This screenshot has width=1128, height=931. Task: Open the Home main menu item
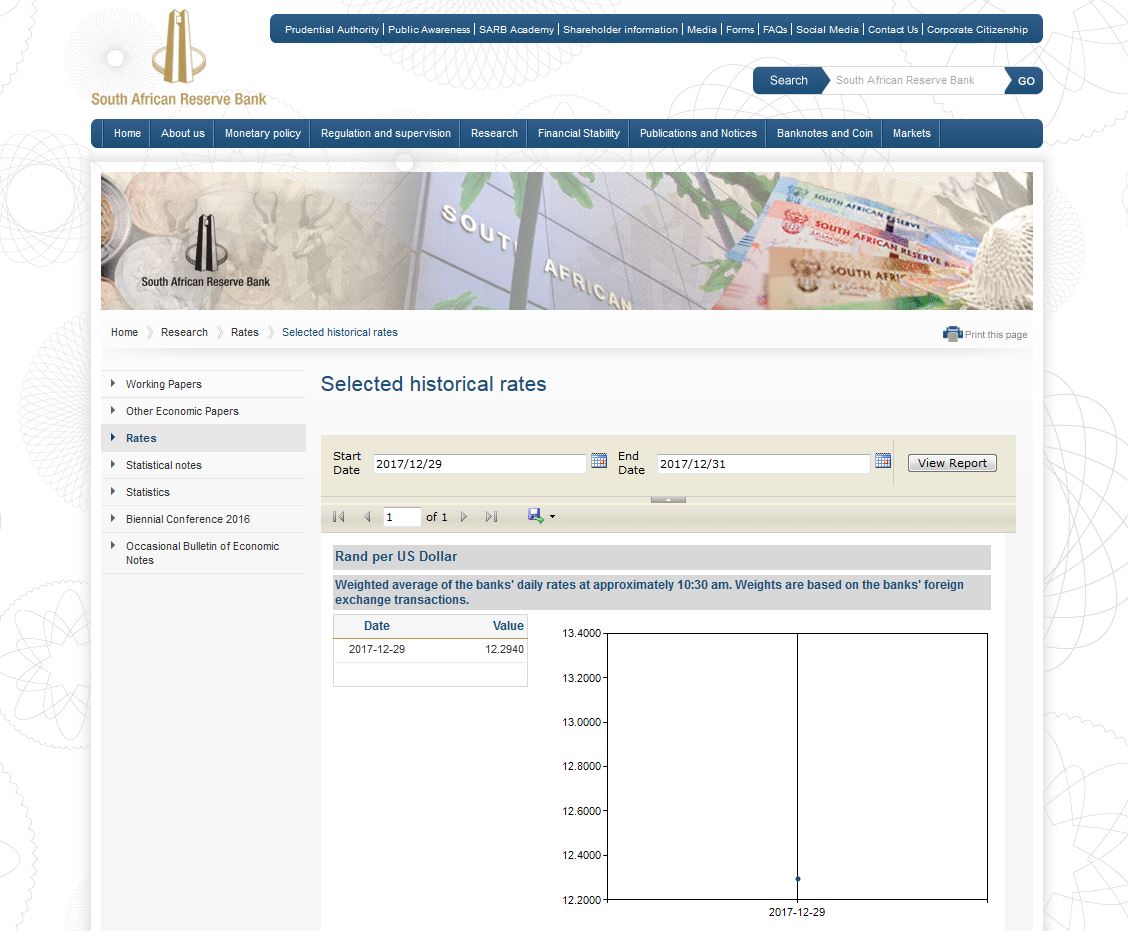click(x=127, y=133)
